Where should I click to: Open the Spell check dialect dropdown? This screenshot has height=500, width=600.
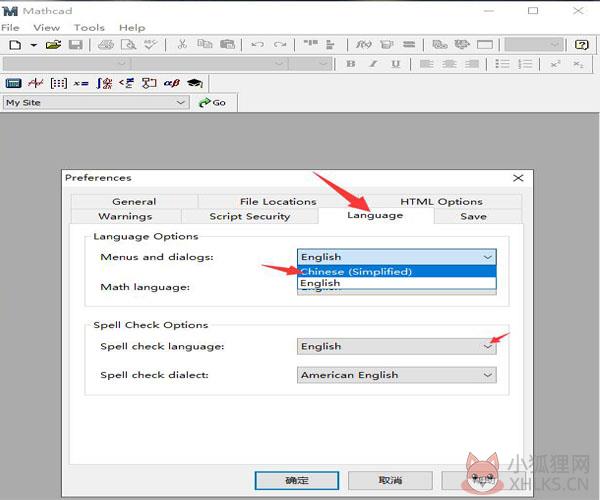coord(396,375)
